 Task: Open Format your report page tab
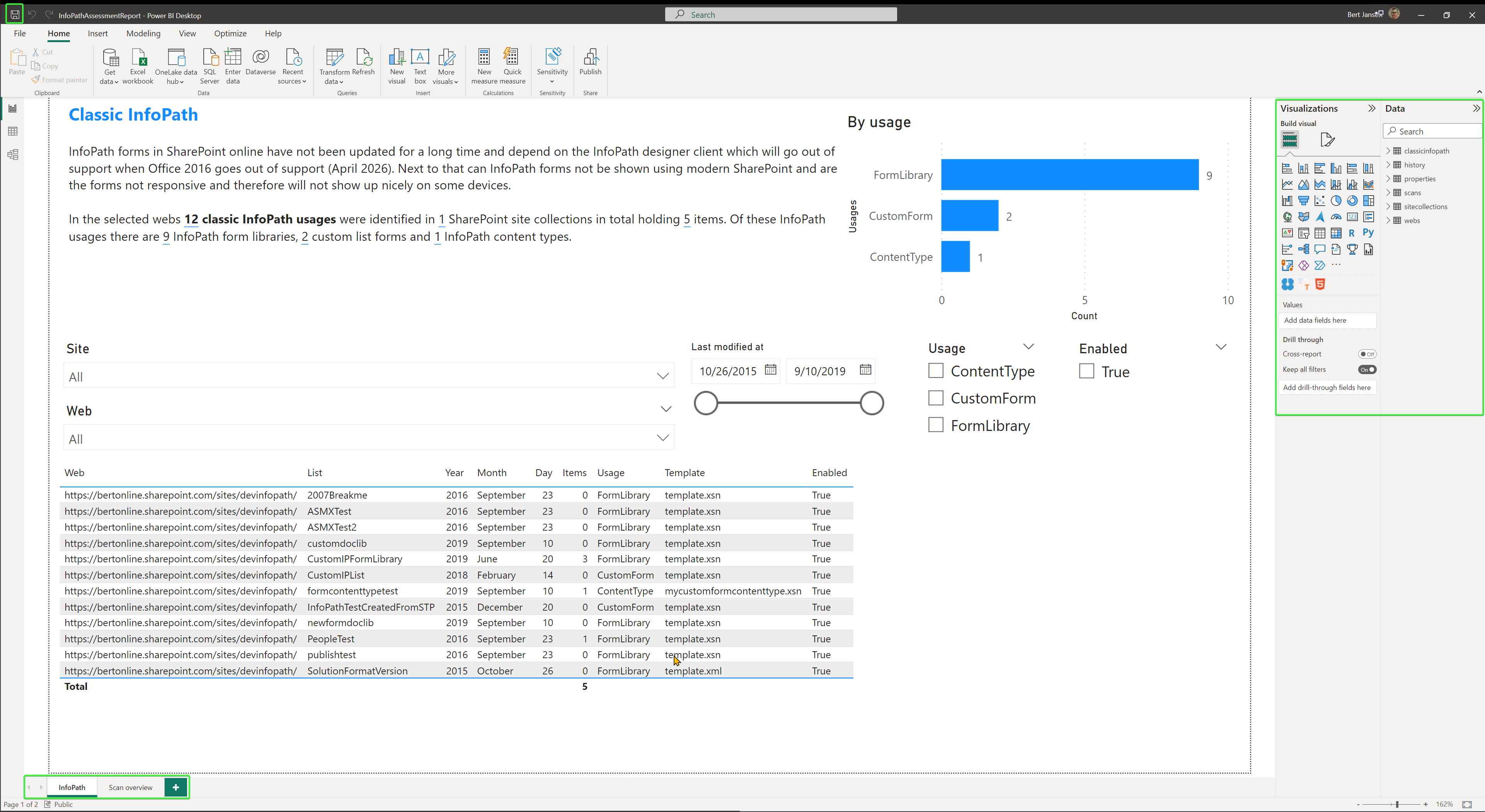click(x=1327, y=140)
